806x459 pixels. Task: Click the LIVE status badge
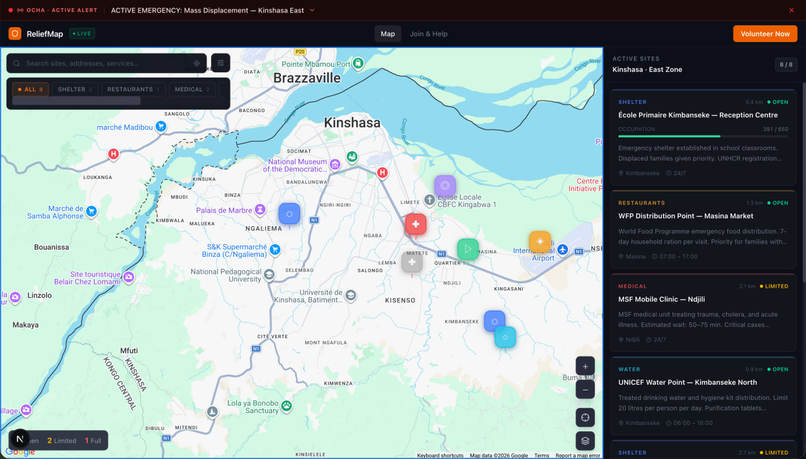(82, 33)
